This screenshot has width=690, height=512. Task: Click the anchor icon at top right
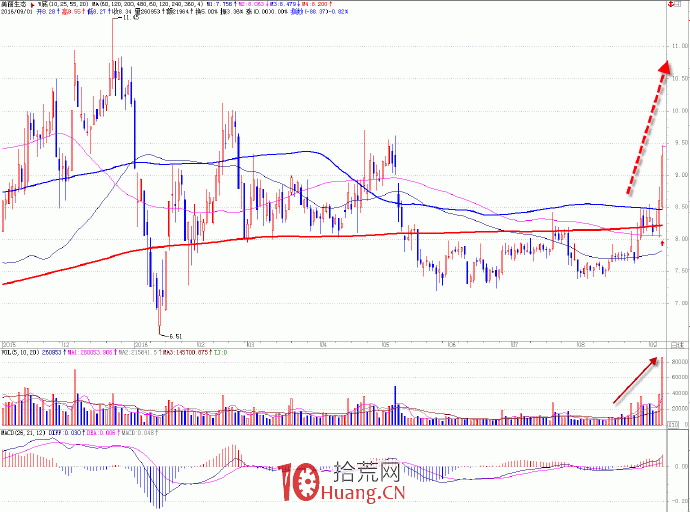[x=671, y=4]
